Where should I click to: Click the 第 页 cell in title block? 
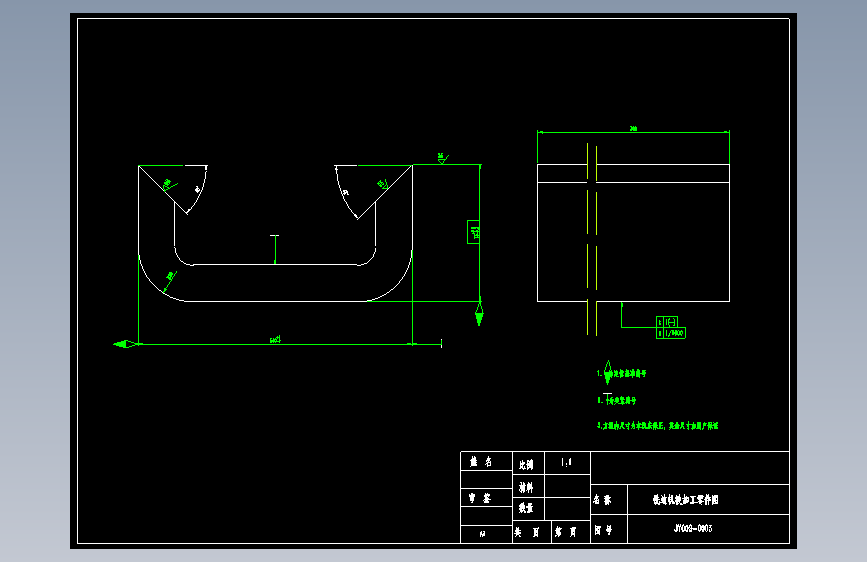pos(571,532)
